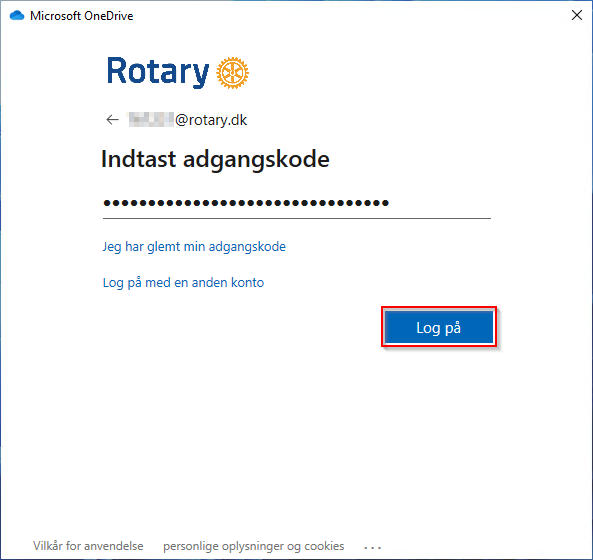This screenshot has height=560, width=593.
Task: Click the blue Log på button
Action: [439, 327]
